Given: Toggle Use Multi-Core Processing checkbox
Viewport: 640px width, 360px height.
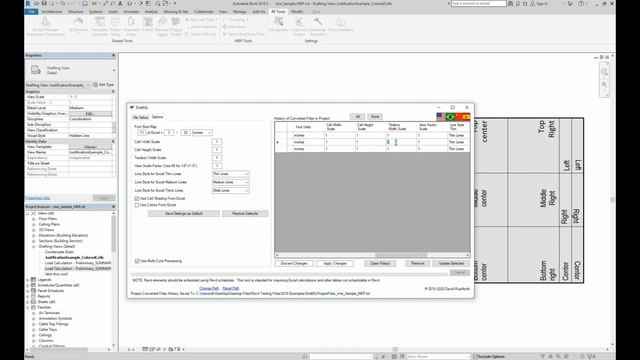Looking at the screenshot, I should coord(137,261).
